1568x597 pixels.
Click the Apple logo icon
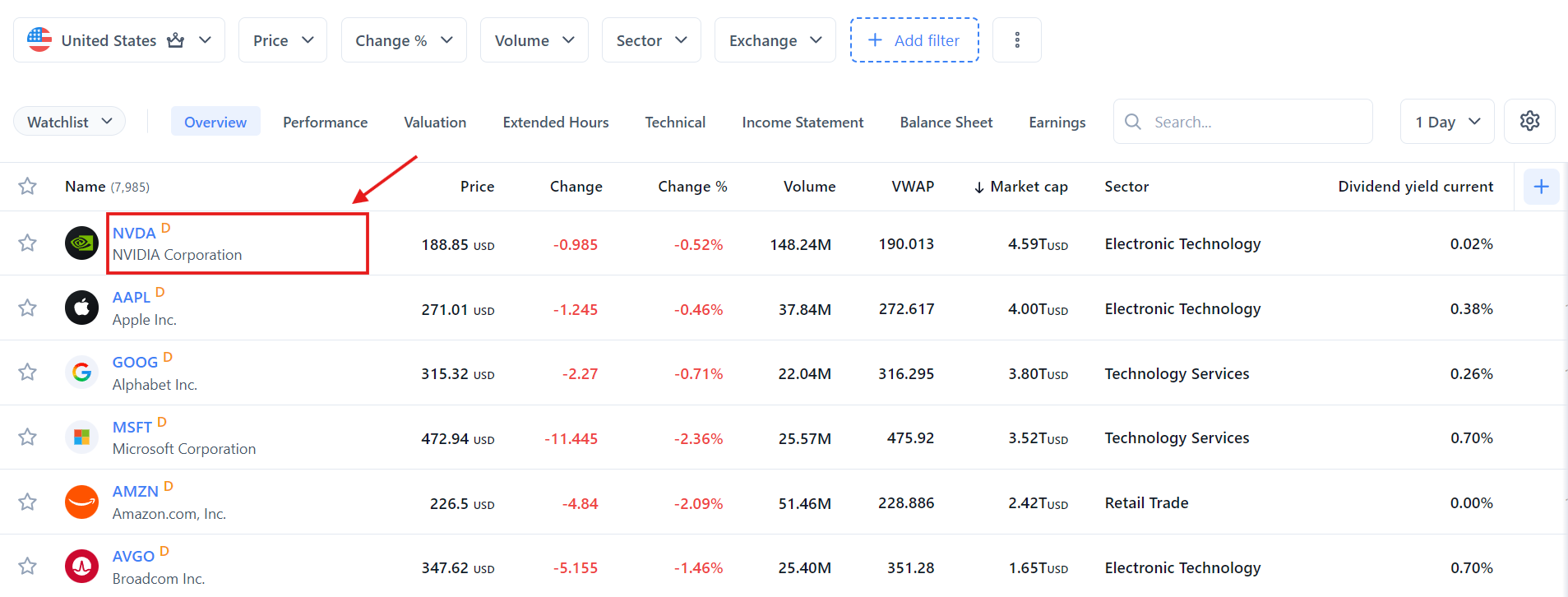point(81,308)
